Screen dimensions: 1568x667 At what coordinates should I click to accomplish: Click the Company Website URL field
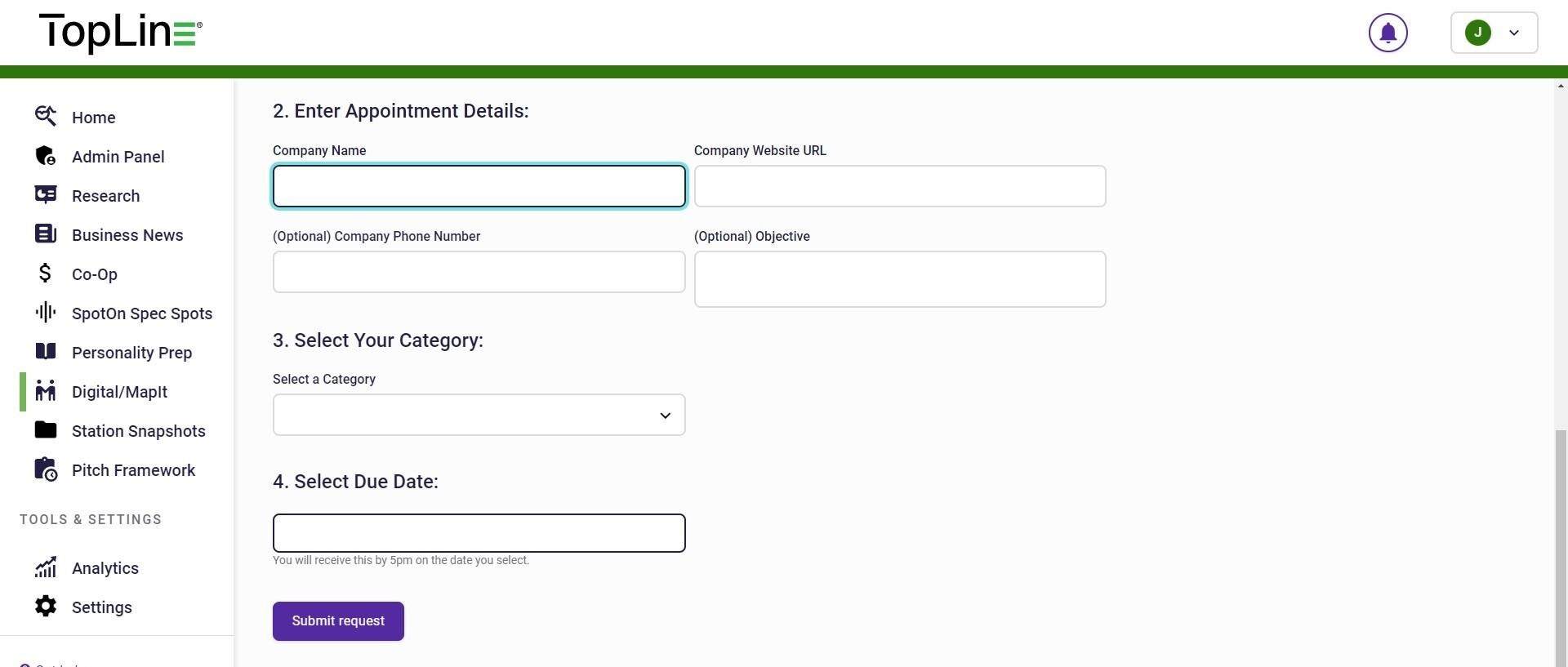coord(900,187)
